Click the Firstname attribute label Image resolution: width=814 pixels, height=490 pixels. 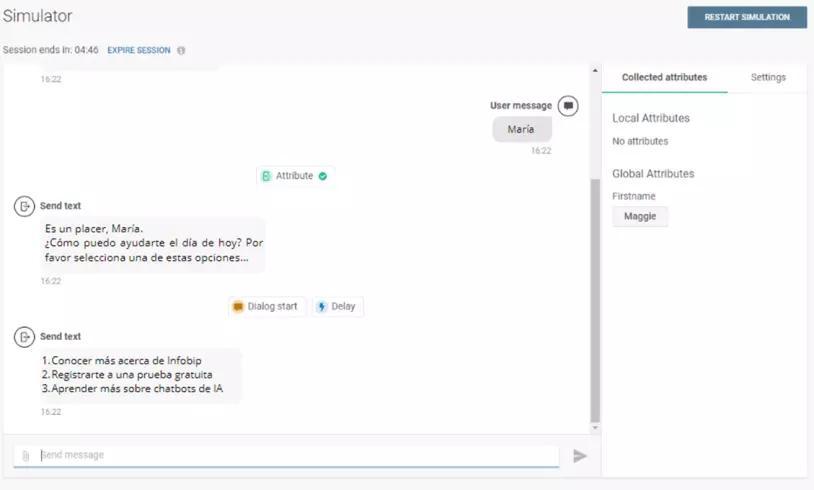coord(633,196)
